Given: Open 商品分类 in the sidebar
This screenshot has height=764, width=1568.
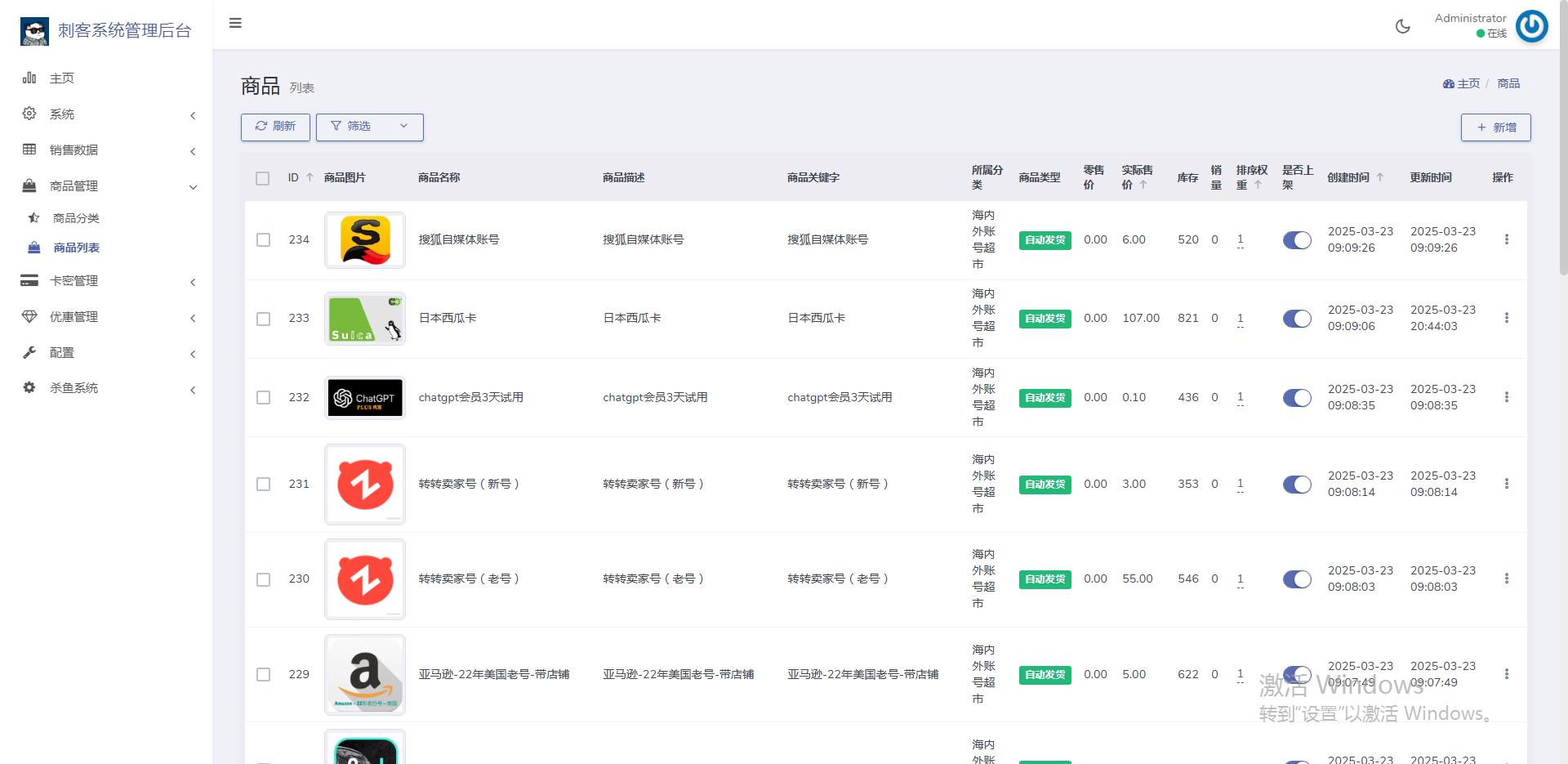Looking at the screenshot, I should click(76, 218).
